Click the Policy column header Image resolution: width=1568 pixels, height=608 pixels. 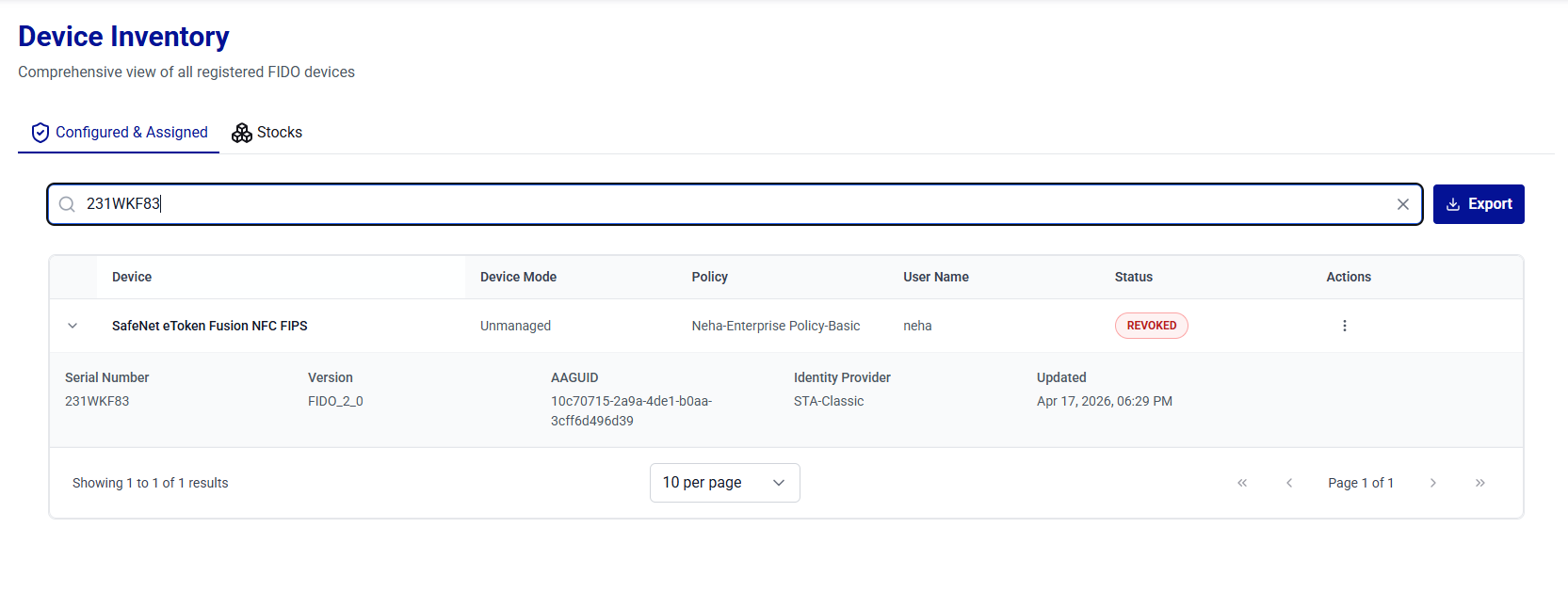(x=710, y=277)
